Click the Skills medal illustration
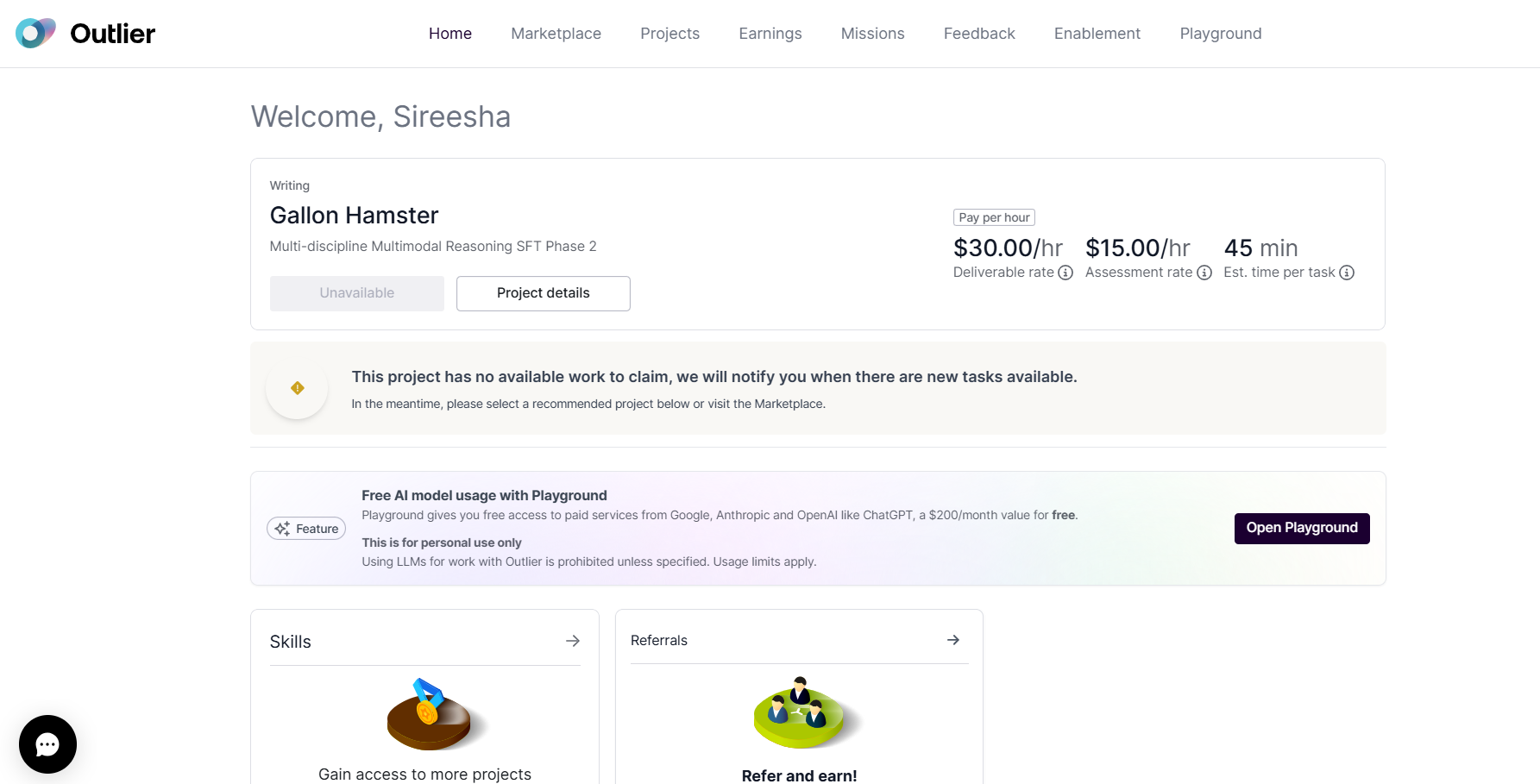 430,714
